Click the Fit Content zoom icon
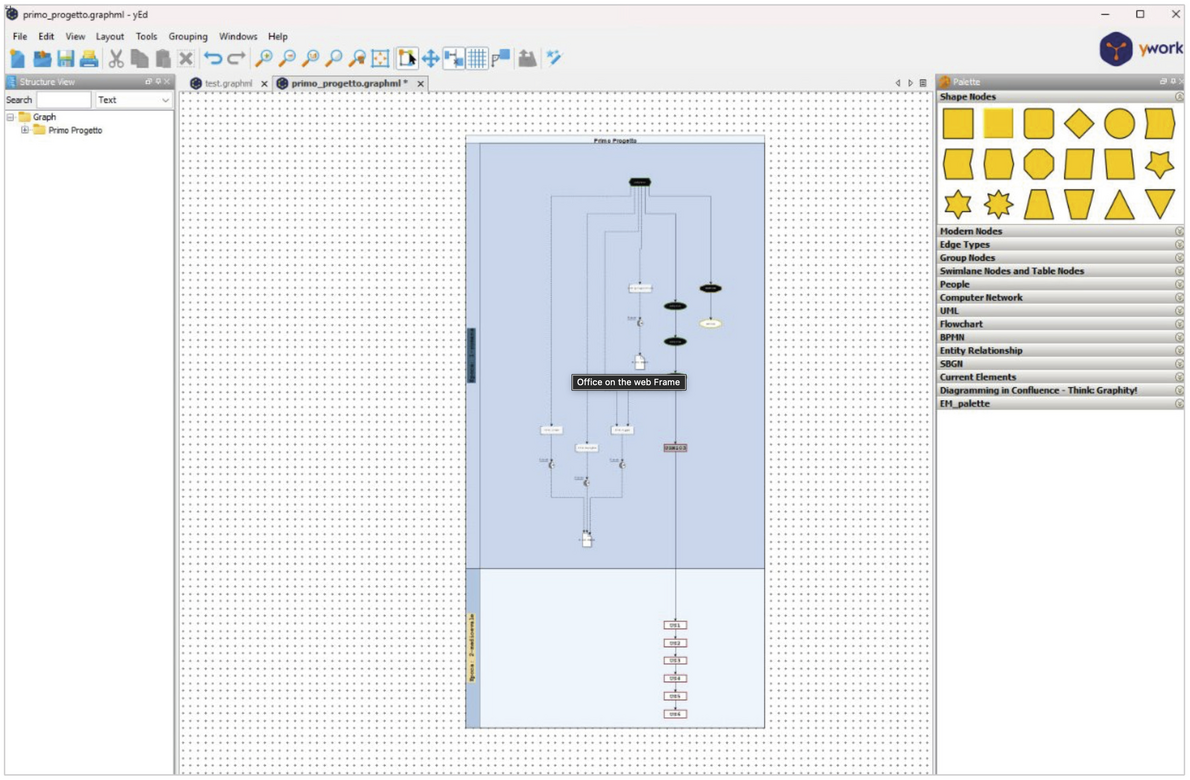1190x780 pixels. pyautogui.click(x=380, y=59)
